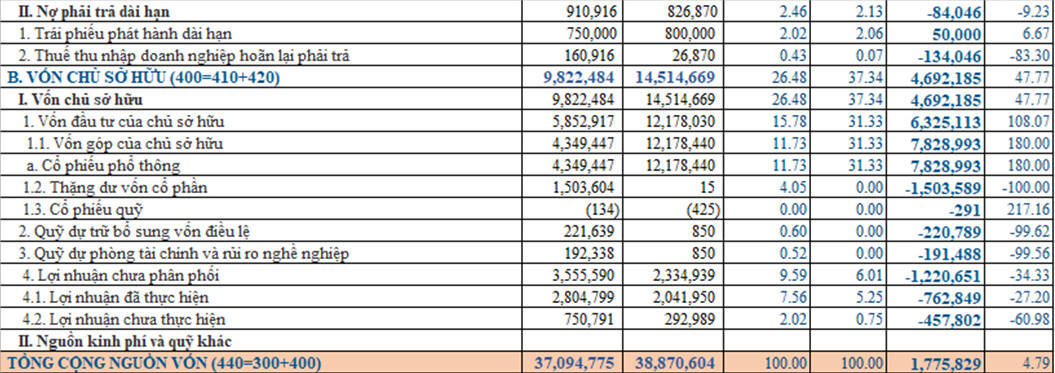The height and width of the screenshot is (373, 1055).
Task: Select 'B. VỐN CHỦ SỞ HỮU' header cell
Action: 261,77
